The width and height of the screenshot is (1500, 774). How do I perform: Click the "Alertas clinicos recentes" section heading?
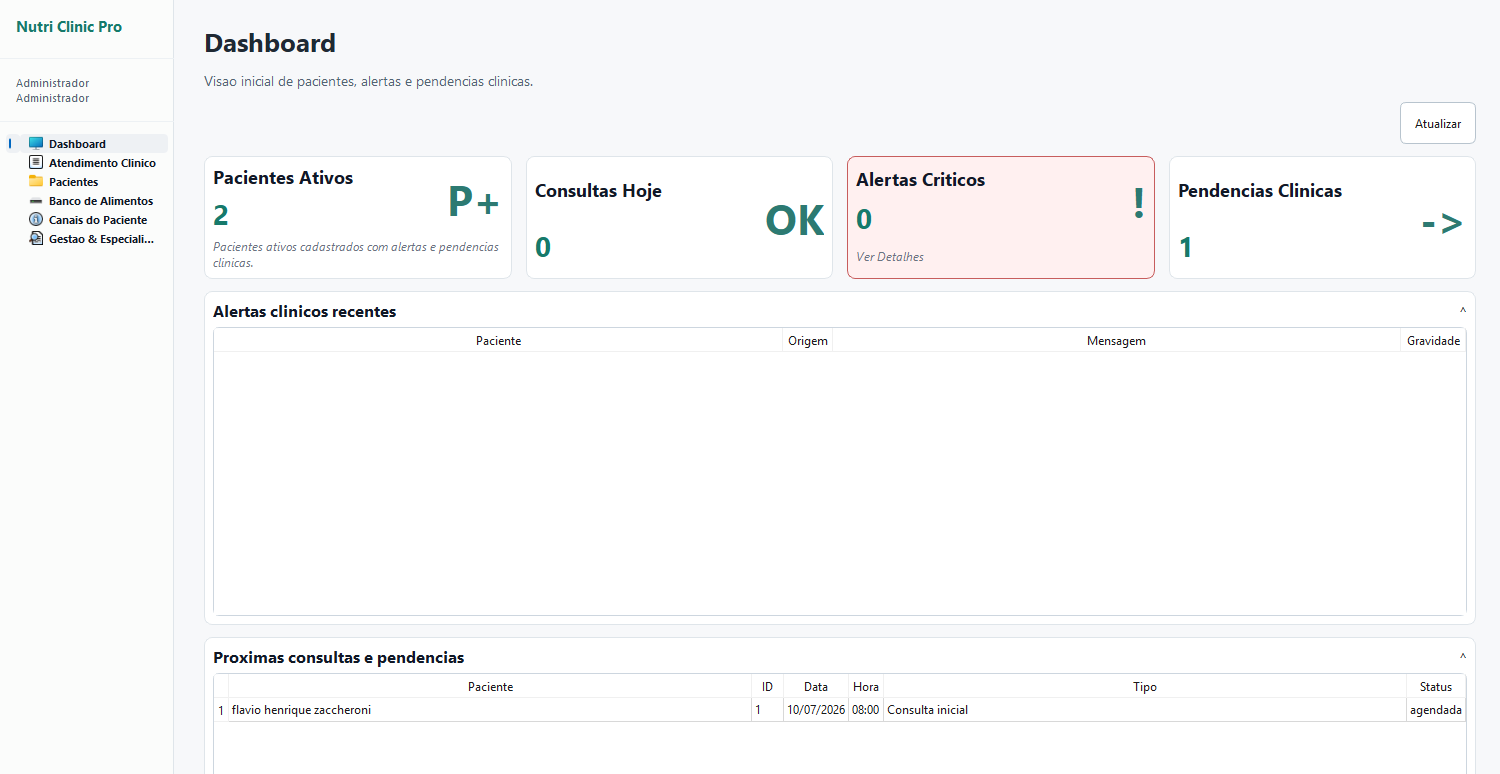305,312
